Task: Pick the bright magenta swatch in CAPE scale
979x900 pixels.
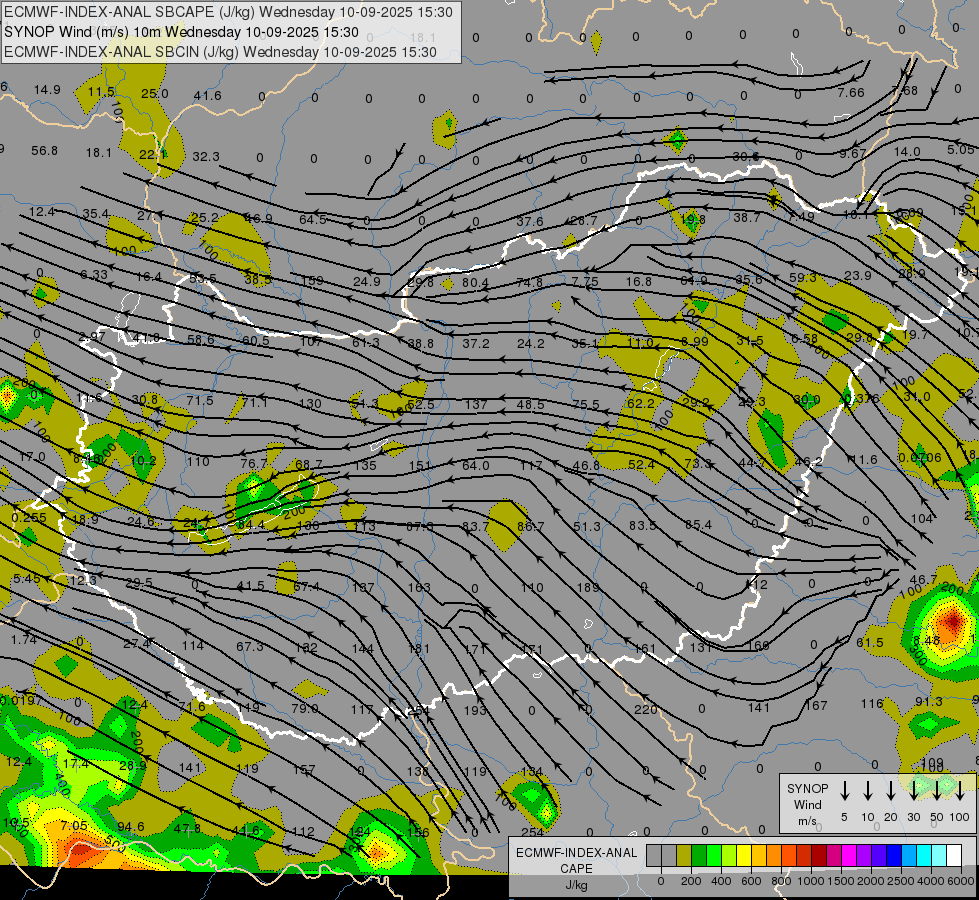Action: (x=849, y=855)
